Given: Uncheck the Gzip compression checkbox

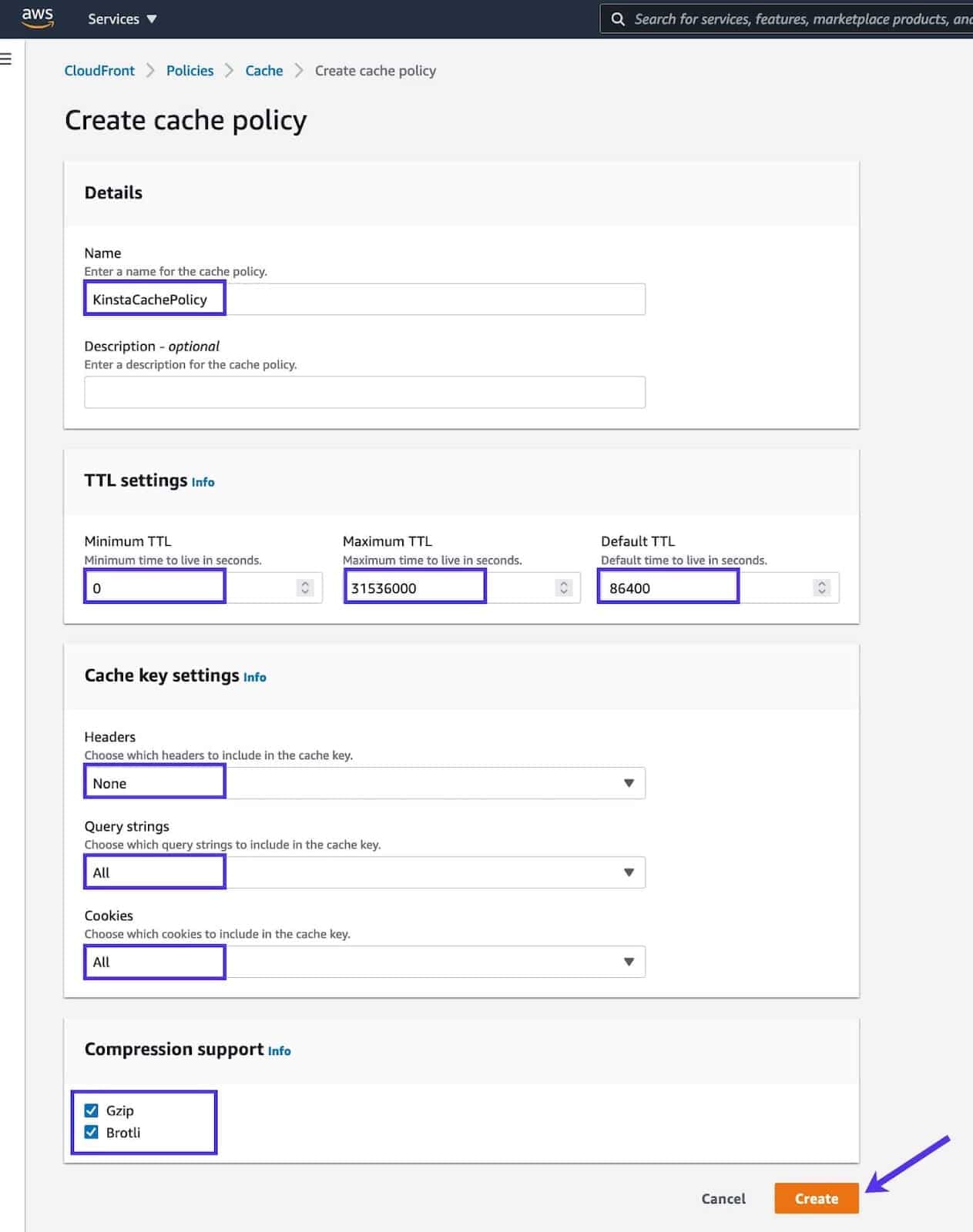Looking at the screenshot, I should pyautogui.click(x=91, y=1110).
